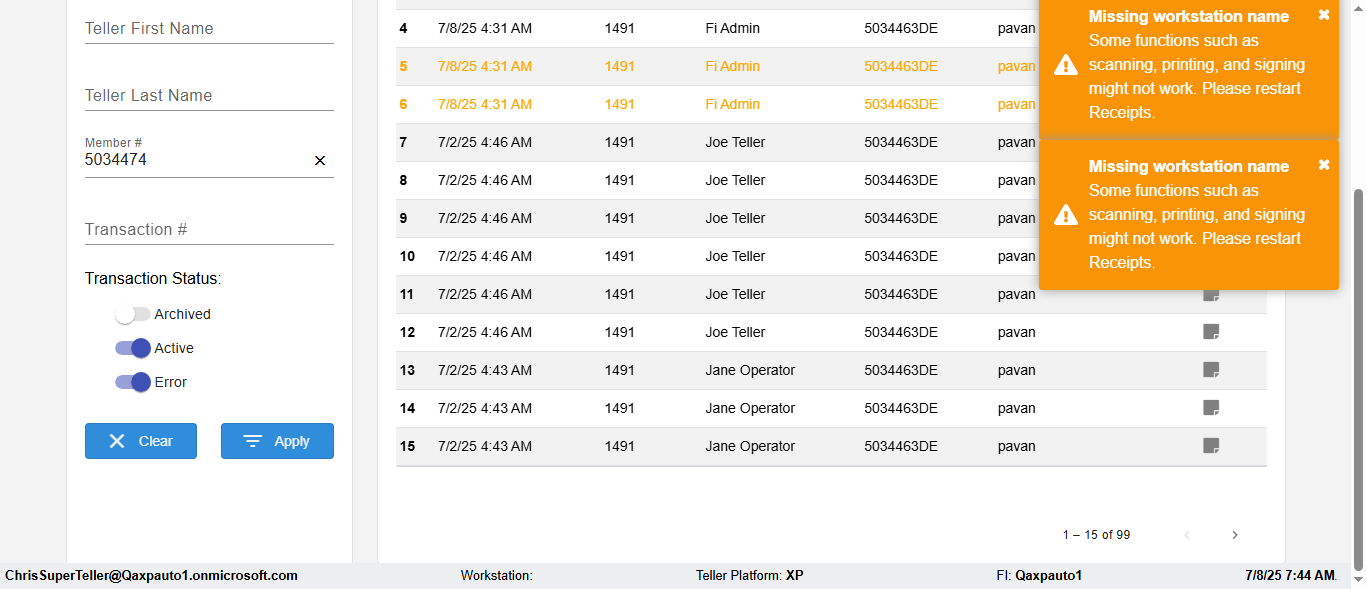Open the note icon for row 15
The height and width of the screenshot is (589, 1366).
1211,446
